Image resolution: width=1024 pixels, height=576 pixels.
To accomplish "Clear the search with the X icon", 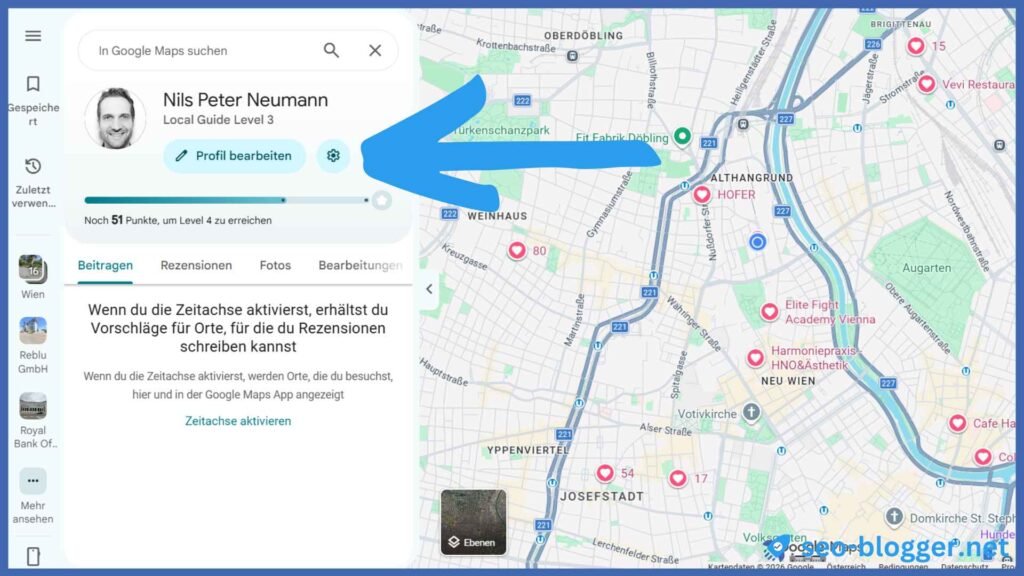I will point(375,50).
